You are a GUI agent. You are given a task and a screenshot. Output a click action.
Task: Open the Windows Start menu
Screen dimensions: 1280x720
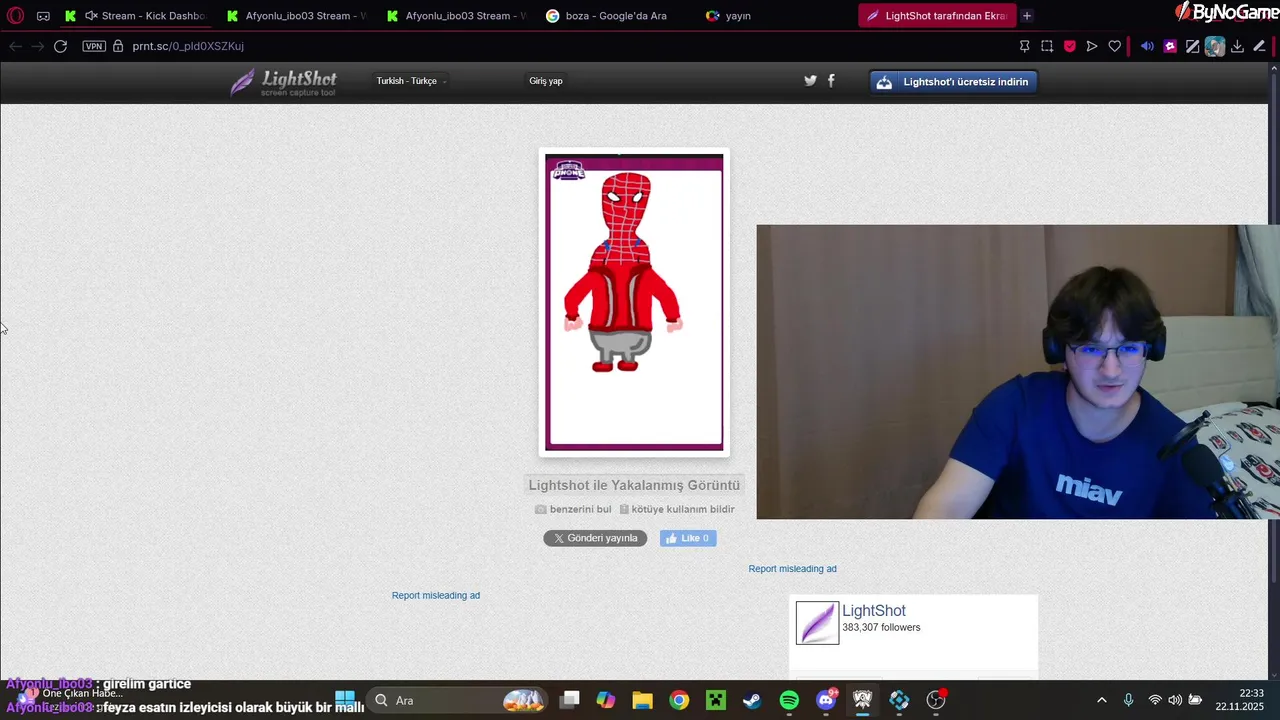click(345, 700)
